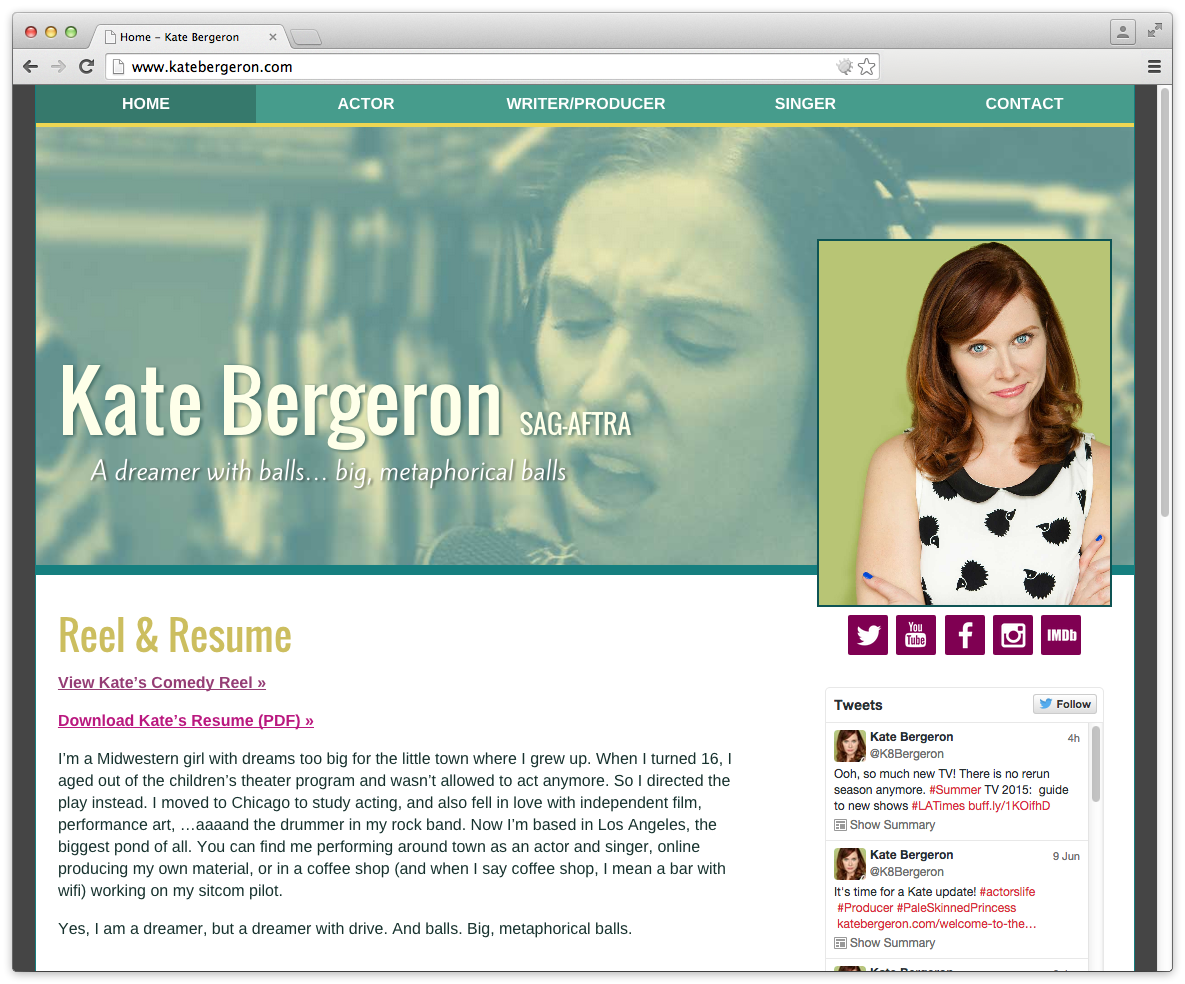
Task: Expand Show Summary under the 9 Jun tweet
Action: [884, 942]
